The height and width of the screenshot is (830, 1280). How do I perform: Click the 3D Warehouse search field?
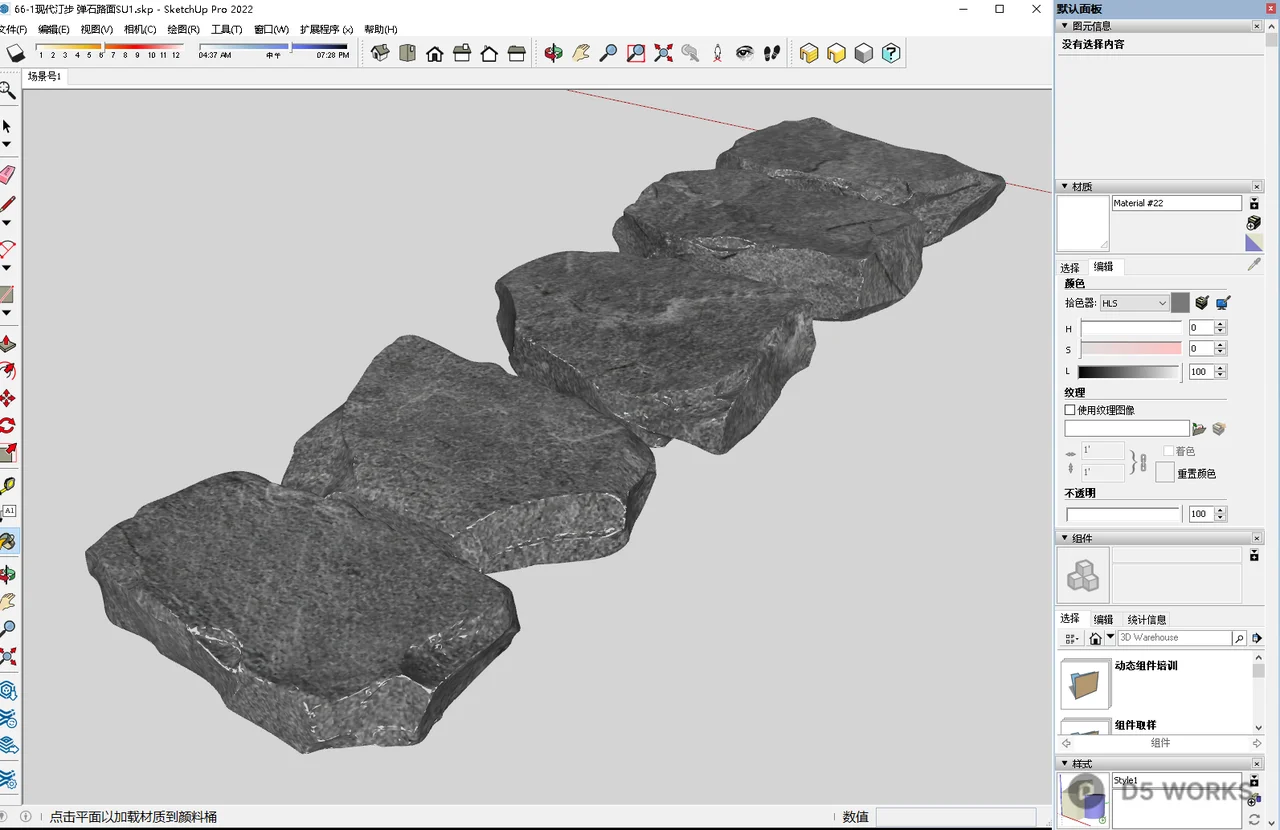click(1174, 638)
